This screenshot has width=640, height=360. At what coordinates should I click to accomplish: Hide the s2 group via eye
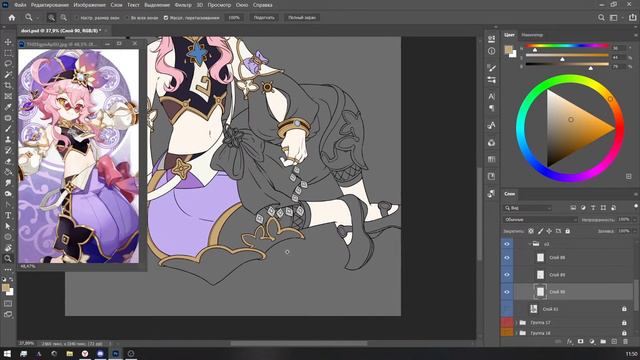[x=507, y=244]
